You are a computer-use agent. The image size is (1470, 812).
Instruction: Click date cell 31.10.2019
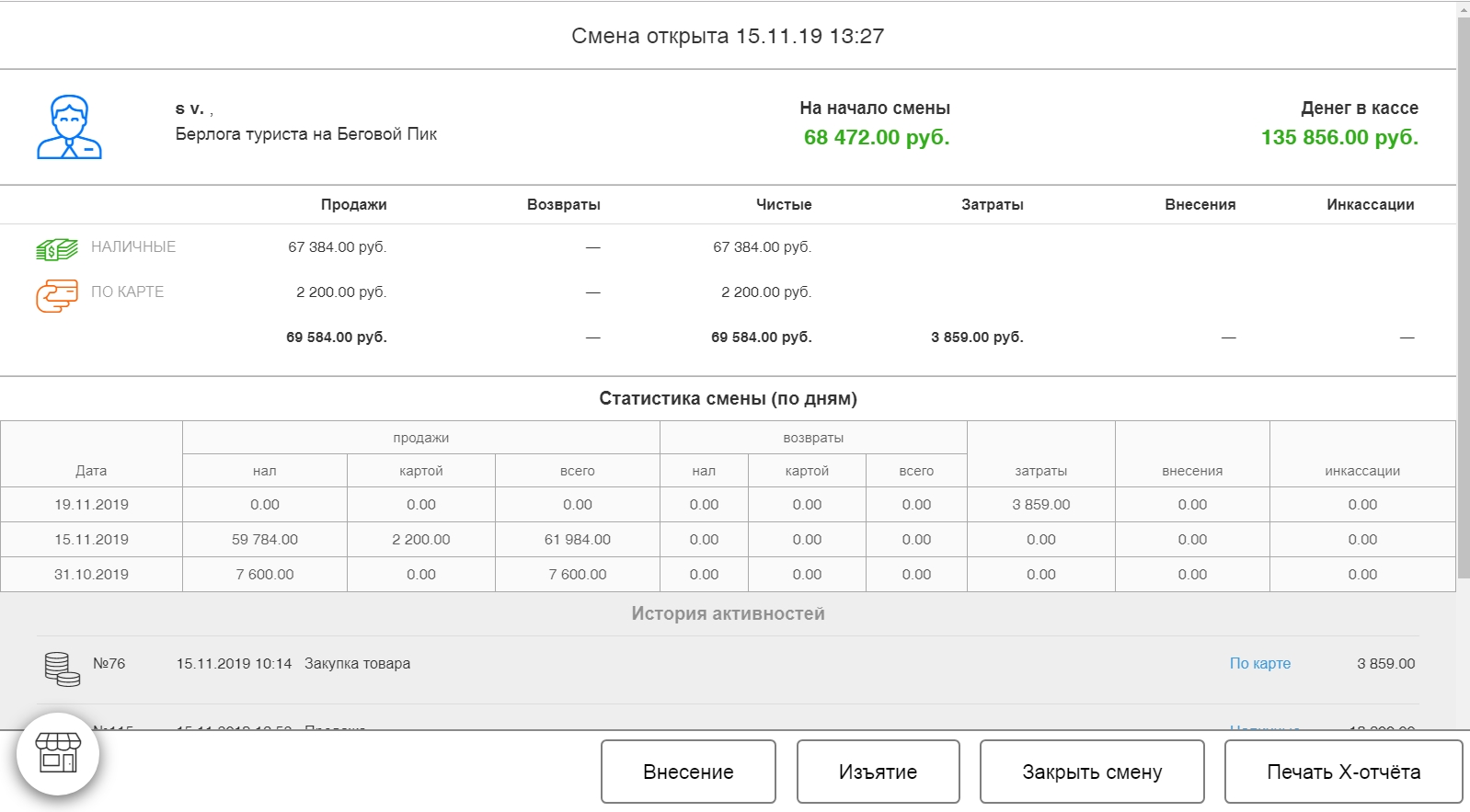click(x=91, y=574)
